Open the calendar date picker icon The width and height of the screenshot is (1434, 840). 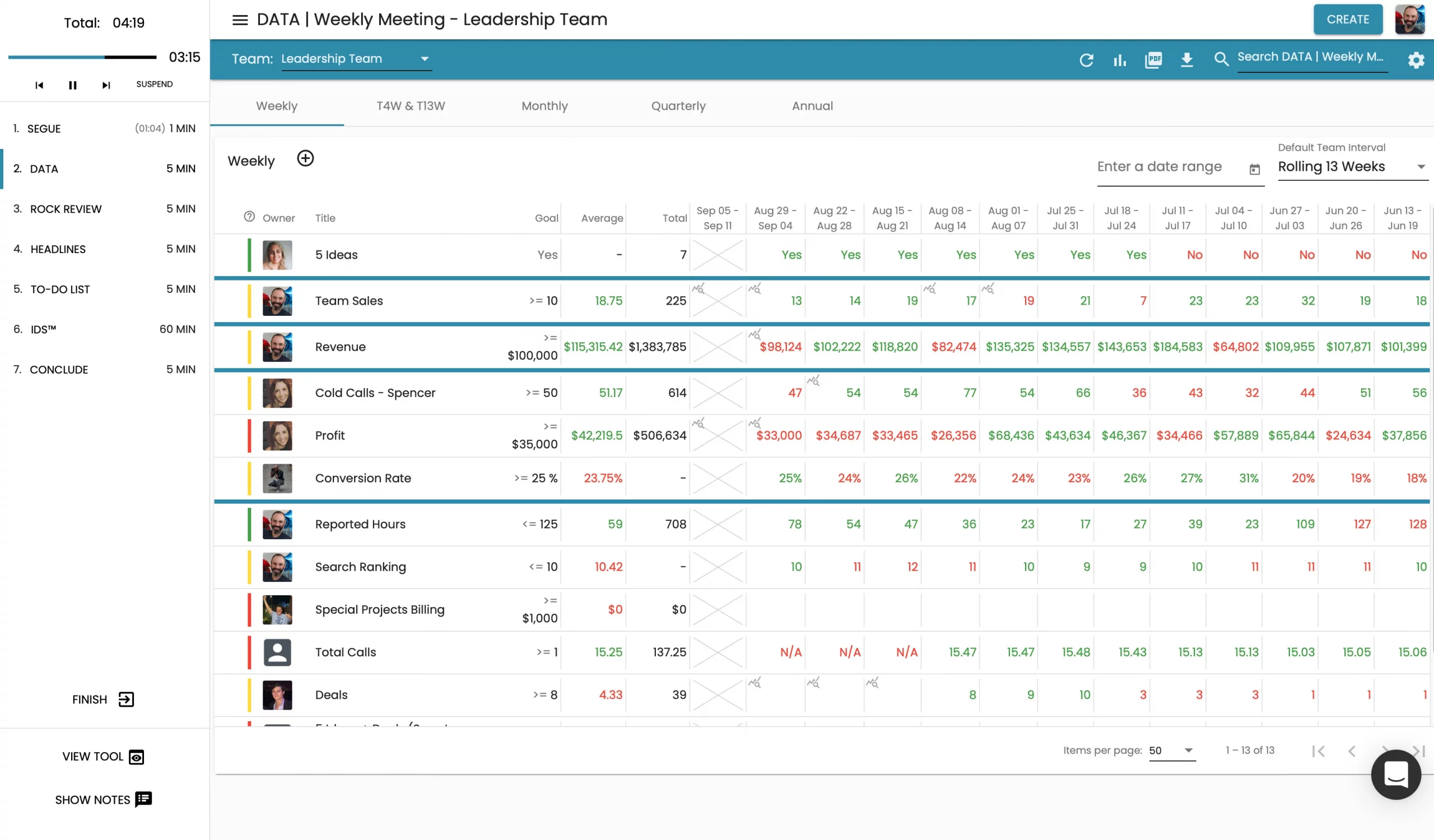(1254, 169)
